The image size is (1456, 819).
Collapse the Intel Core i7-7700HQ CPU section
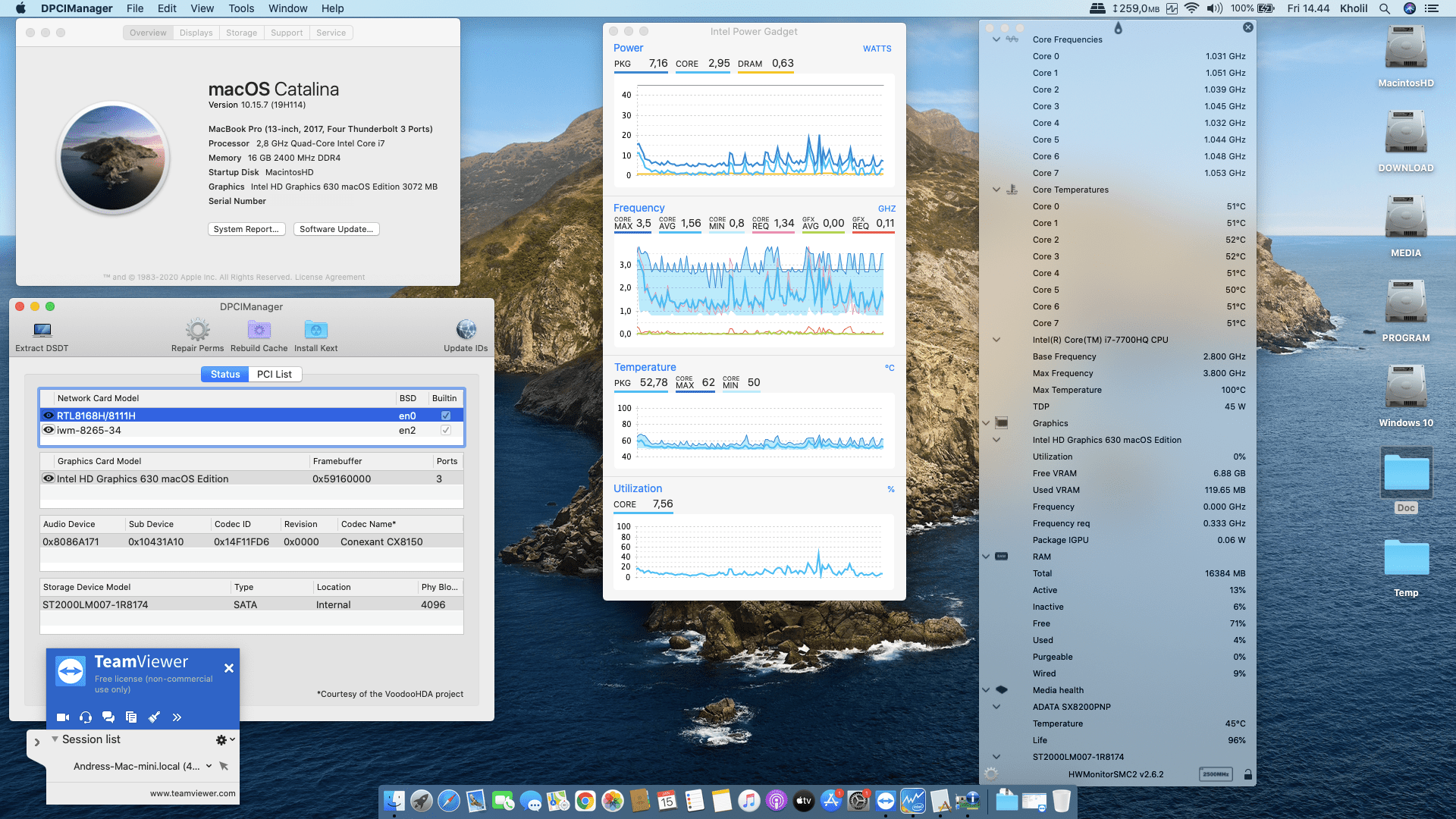996,340
